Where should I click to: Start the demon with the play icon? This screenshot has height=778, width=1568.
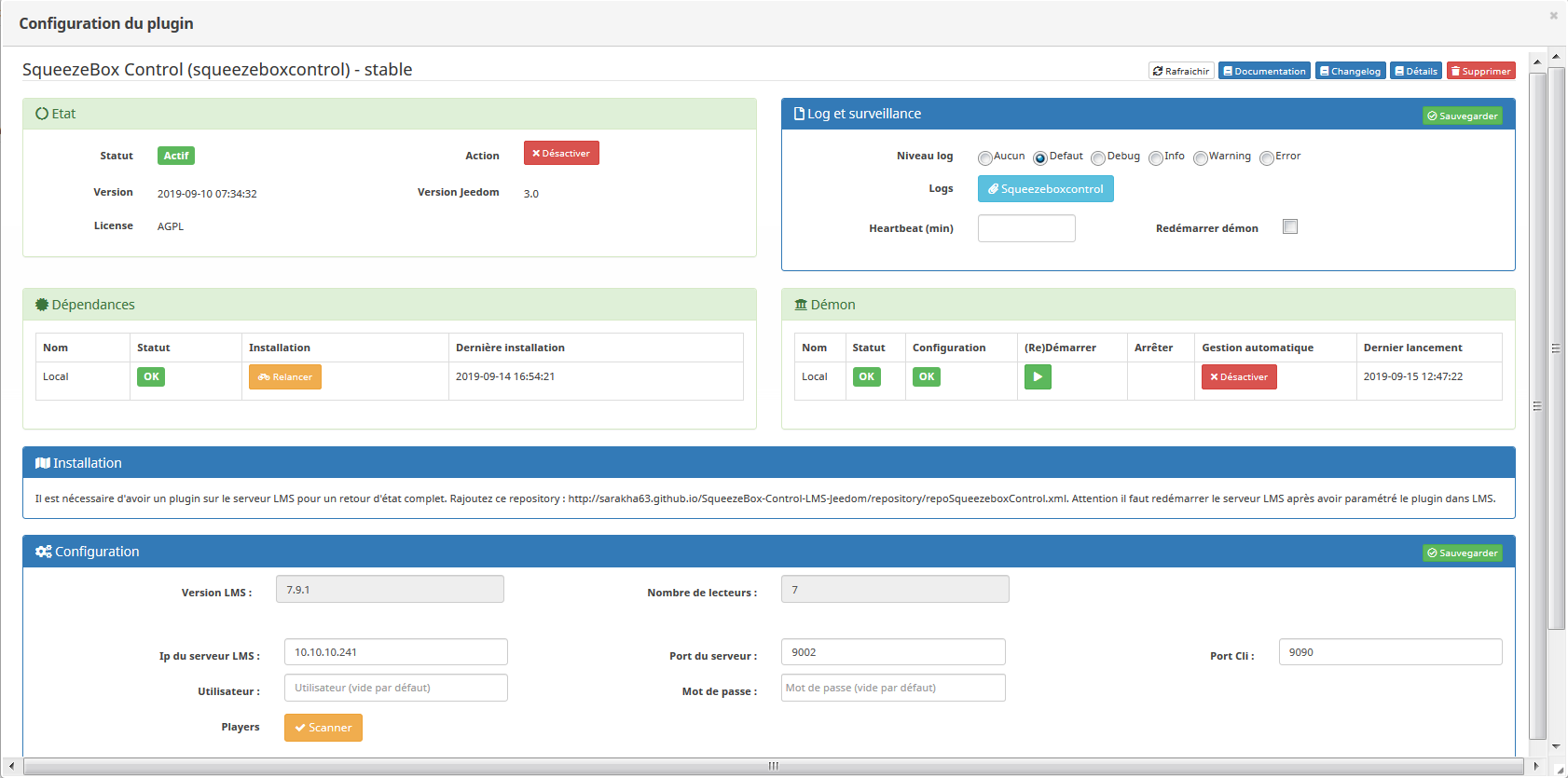[x=1038, y=376]
